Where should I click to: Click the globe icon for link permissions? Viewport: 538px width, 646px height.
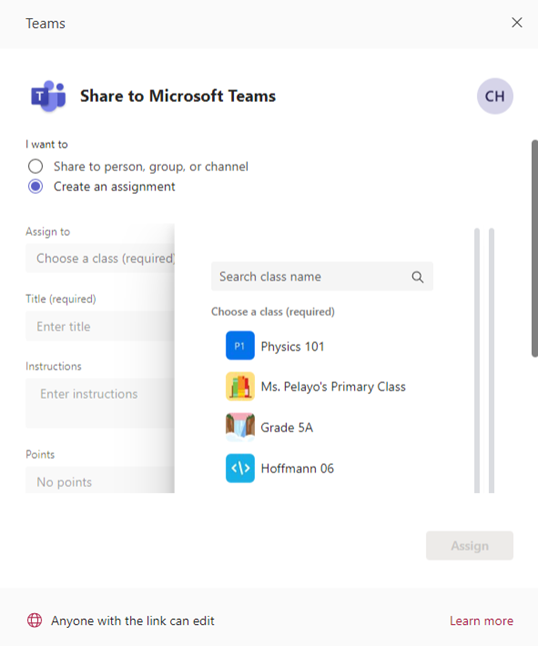pyautogui.click(x=35, y=620)
